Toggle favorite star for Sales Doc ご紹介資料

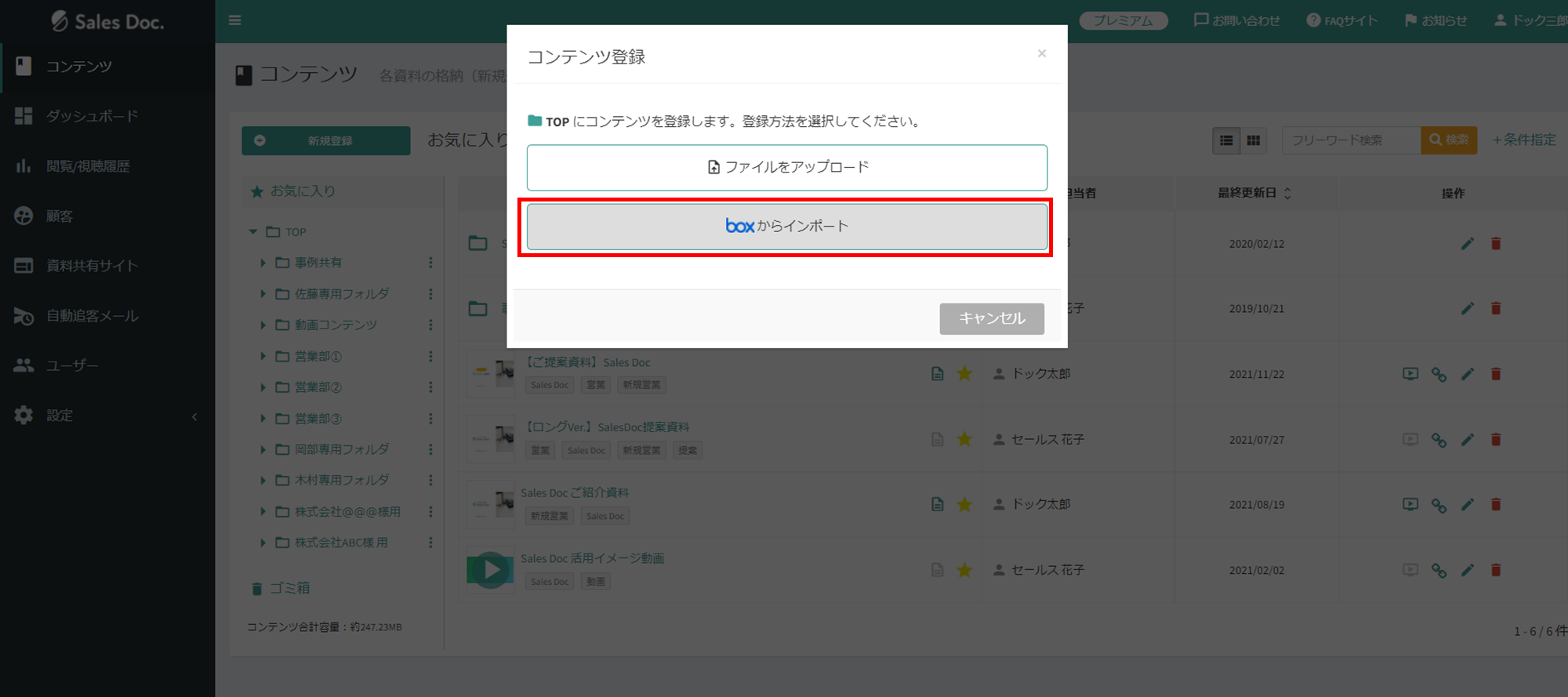[x=964, y=504]
